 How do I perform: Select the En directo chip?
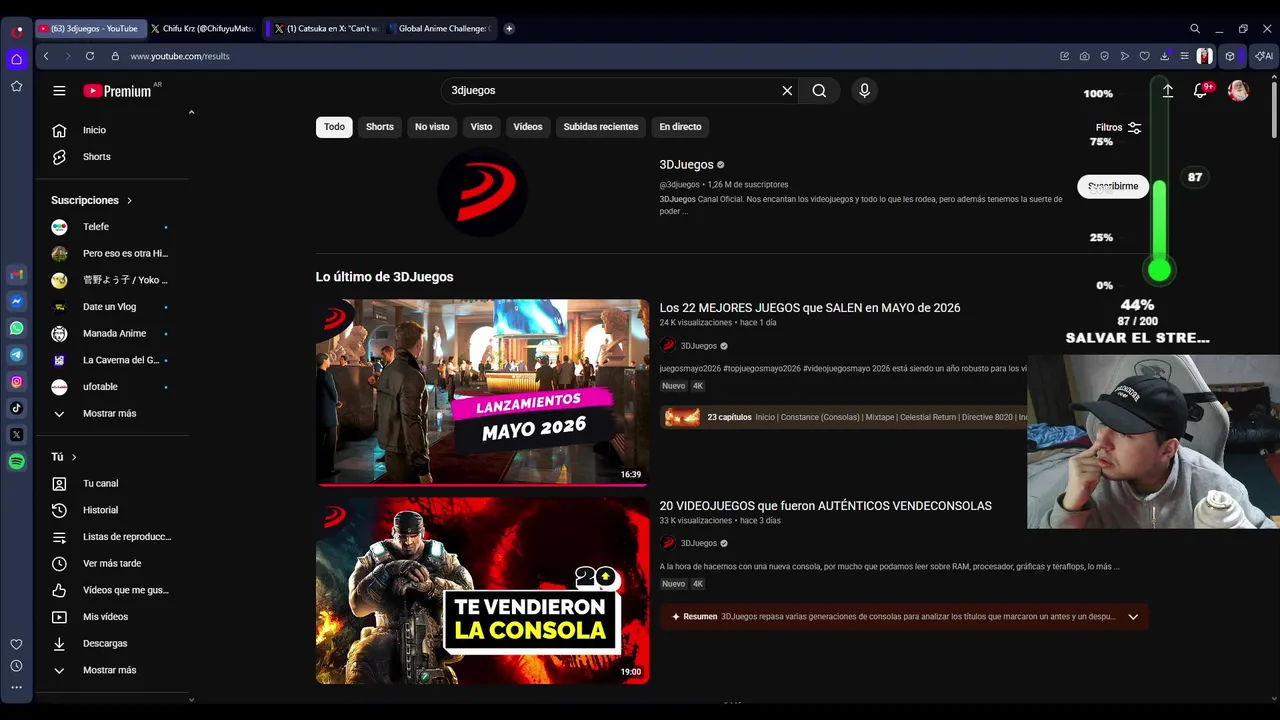(680, 127)
